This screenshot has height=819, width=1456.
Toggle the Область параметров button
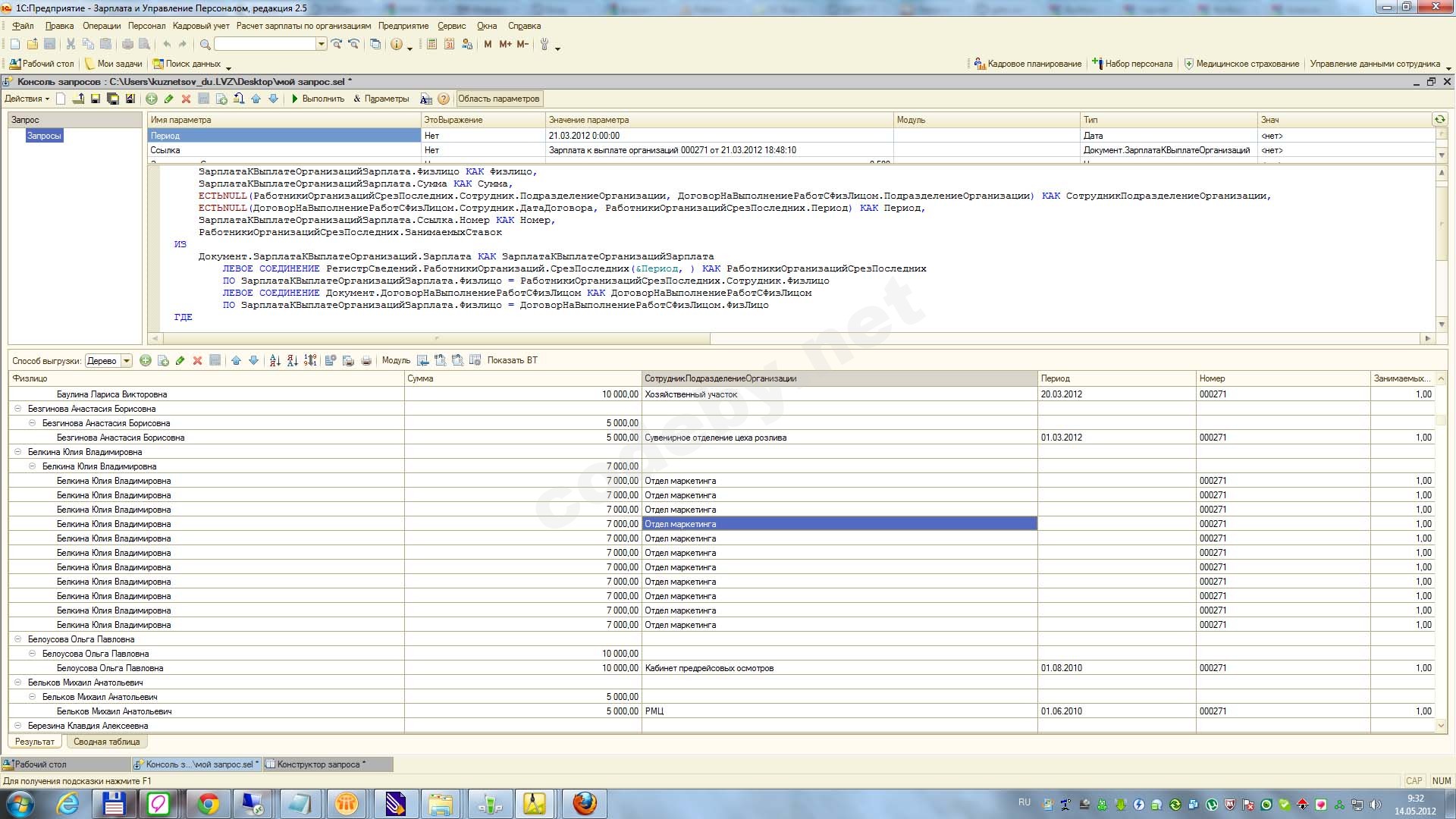498,99
